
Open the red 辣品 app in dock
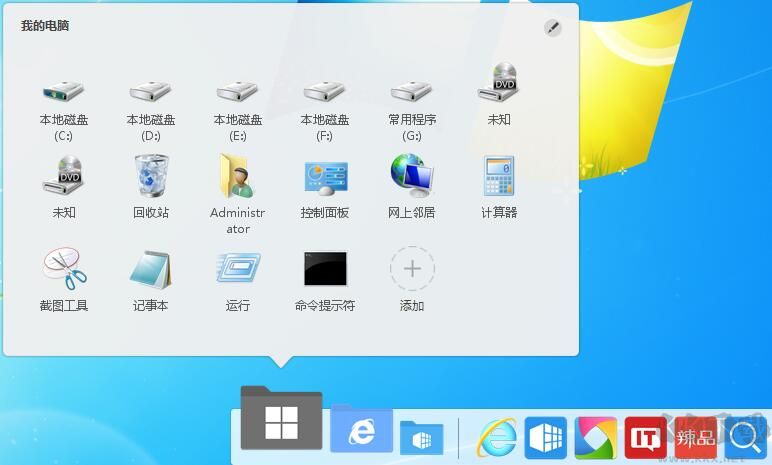(x=696, y=437)
